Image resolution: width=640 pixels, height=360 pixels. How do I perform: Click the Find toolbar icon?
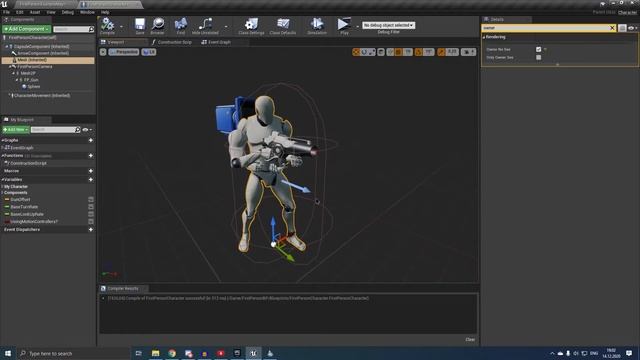pos(180,25)
